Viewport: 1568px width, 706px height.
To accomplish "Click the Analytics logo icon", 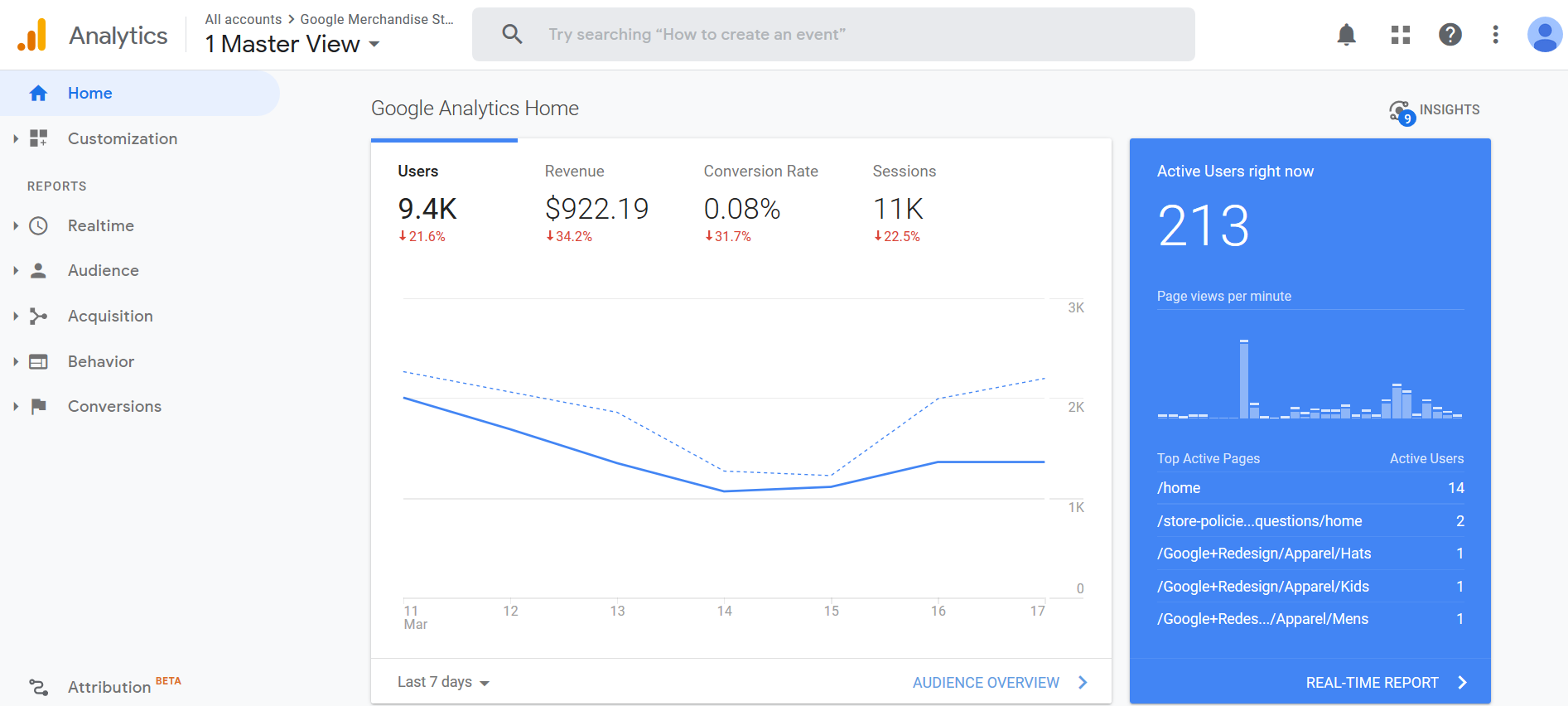I will tap(32, 35).
